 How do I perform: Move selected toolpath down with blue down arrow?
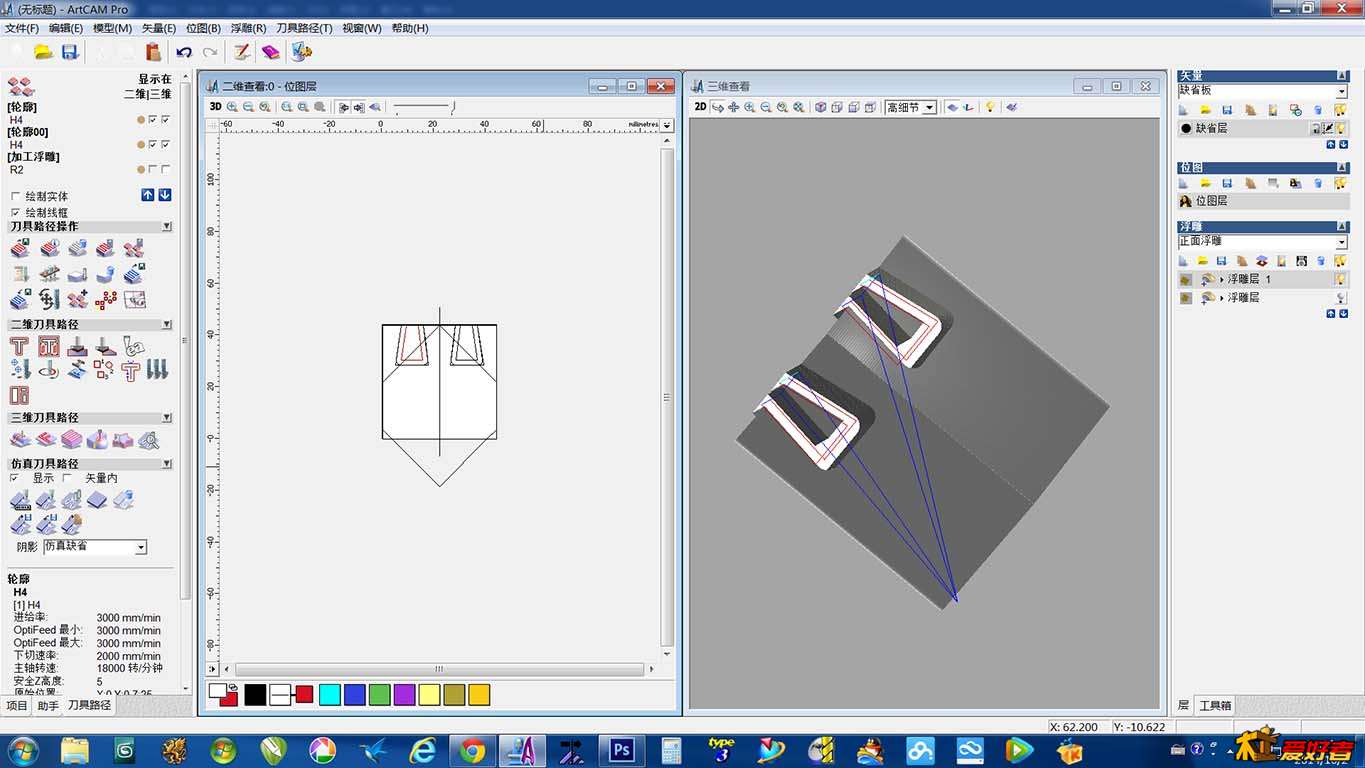pos(165,196)
